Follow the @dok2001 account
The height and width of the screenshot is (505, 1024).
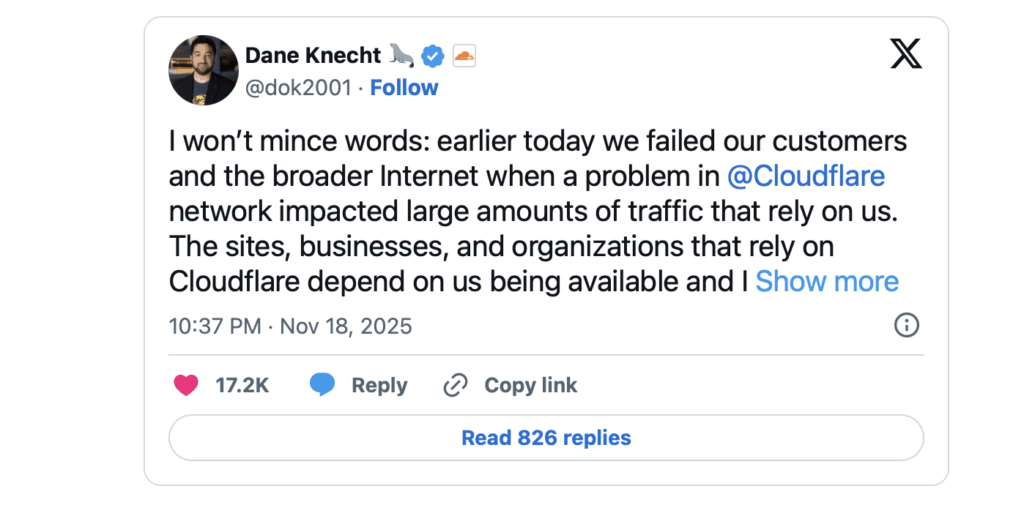pos(404,88)
